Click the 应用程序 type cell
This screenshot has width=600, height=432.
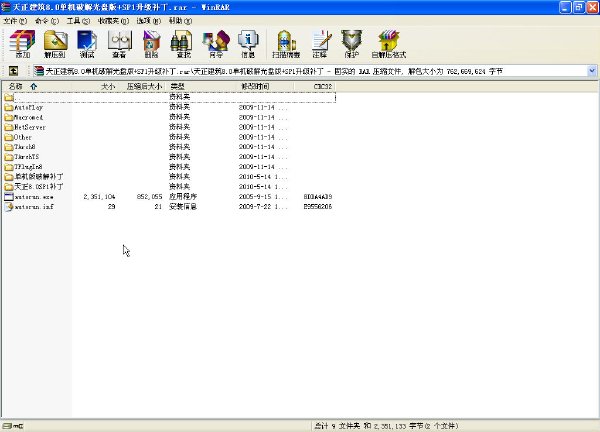[183, 197]
